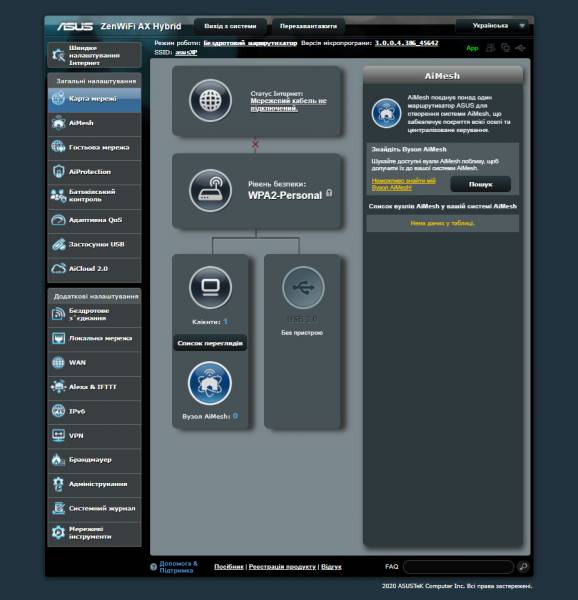This screenshot has width=578, height=600.
Task: Click the clients count number 1
Action: coord(226,322)
